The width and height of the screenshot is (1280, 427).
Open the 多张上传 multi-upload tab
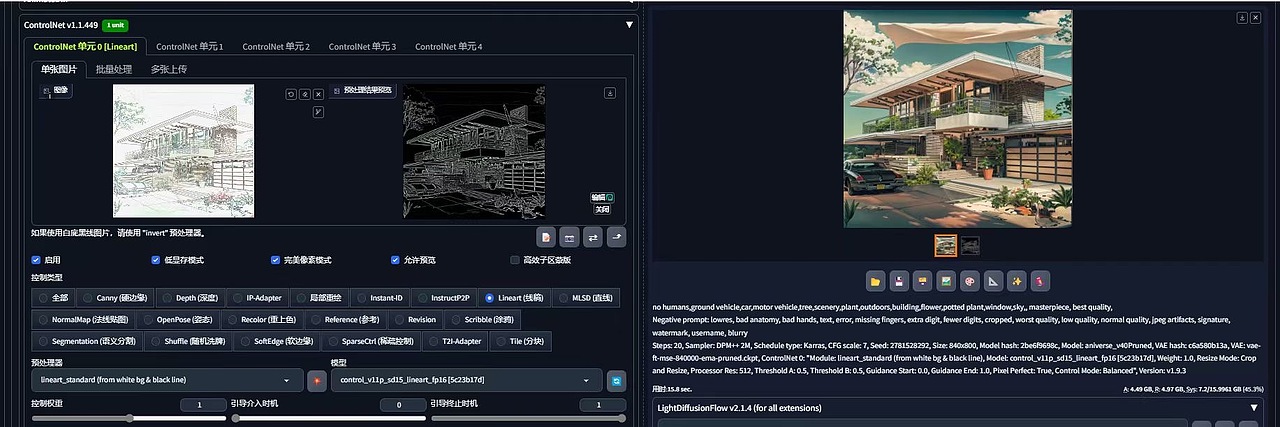pos(168,70)
